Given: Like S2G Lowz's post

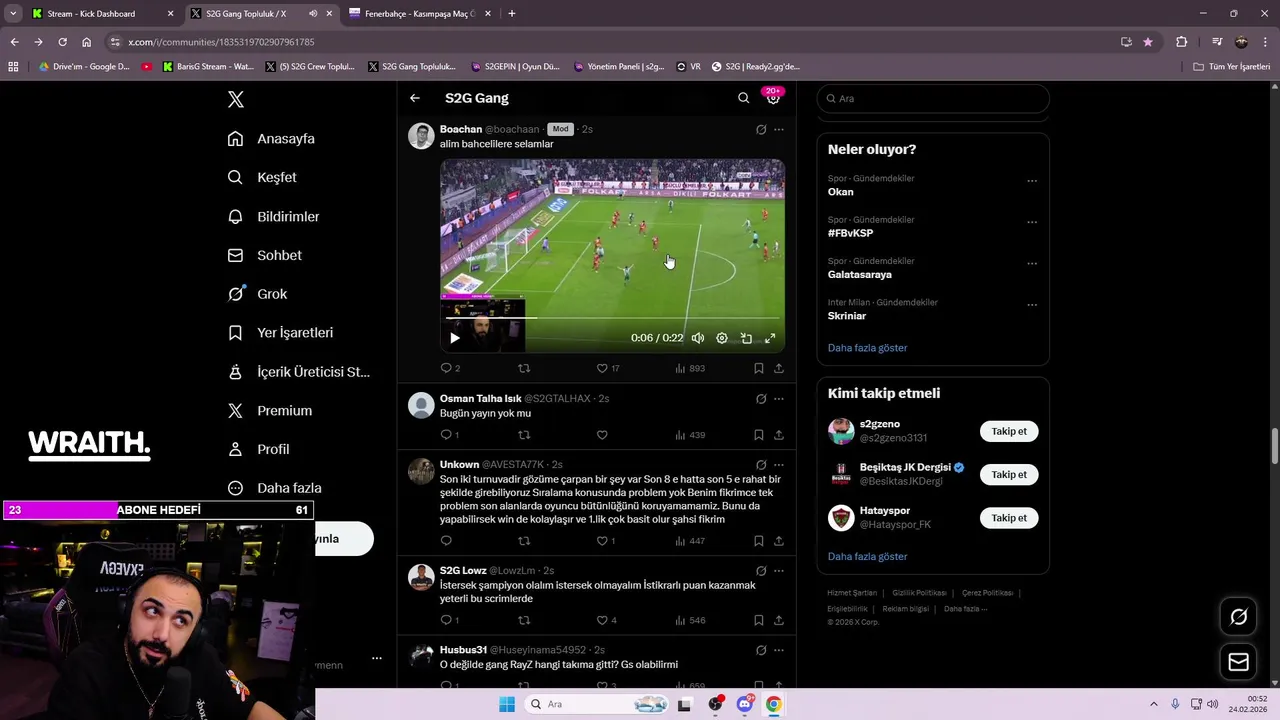Looking at the screenshot, I should (x=606, y=620).
